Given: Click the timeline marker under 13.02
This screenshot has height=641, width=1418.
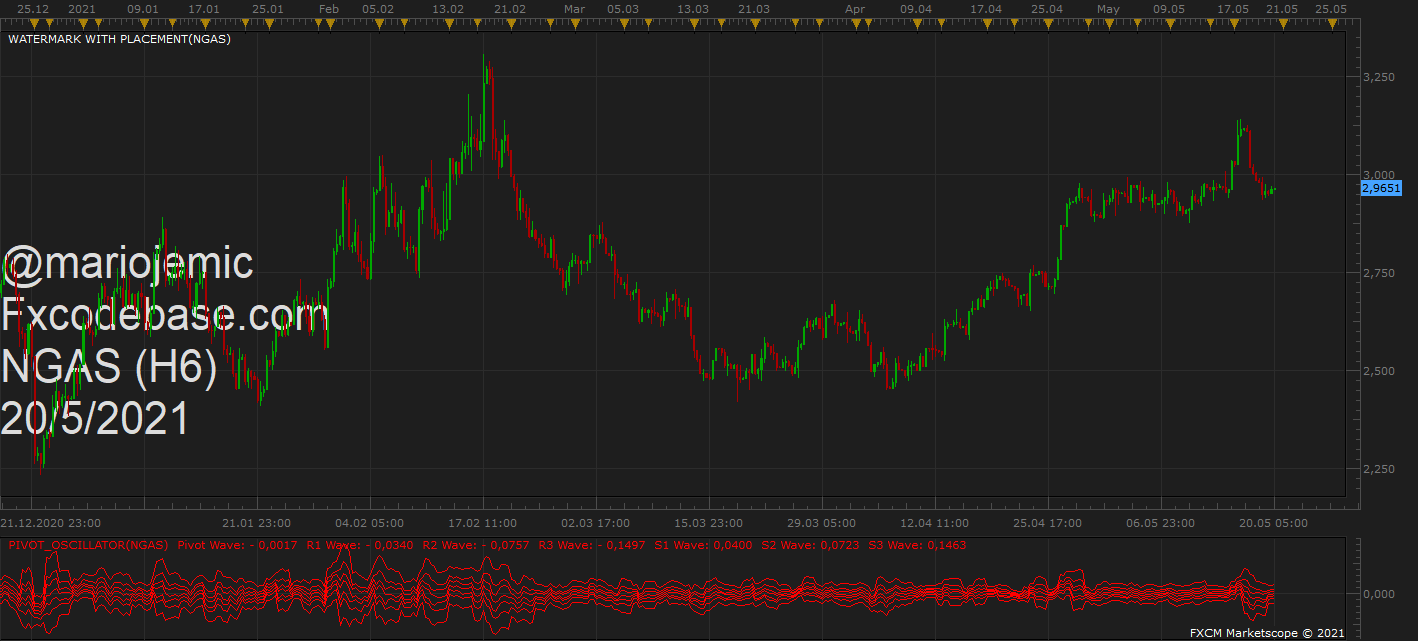Looking at the screenshot, I should pyautogui.click(x=449, y=22).
